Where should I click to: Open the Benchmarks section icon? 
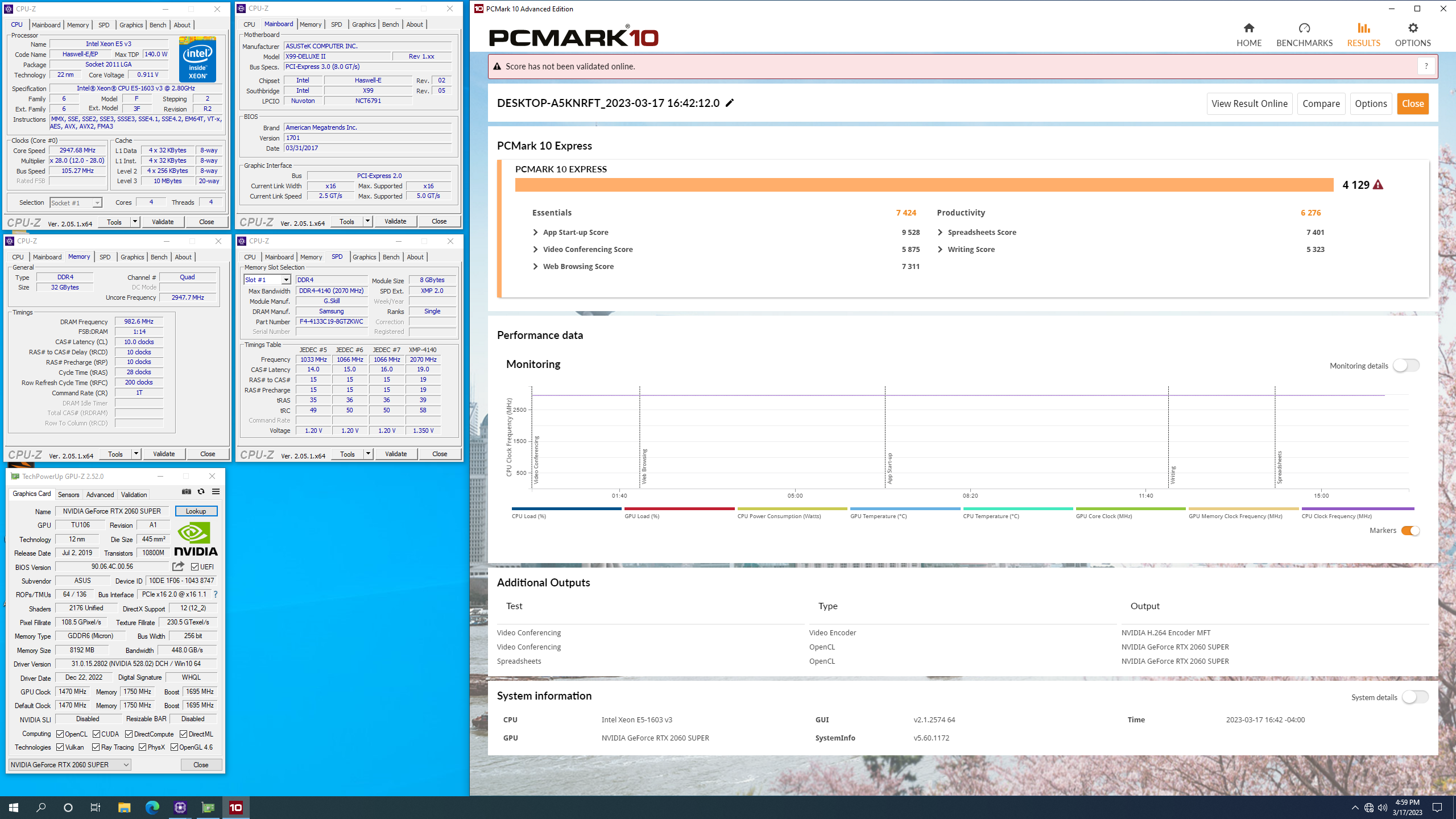(x=1304, y=28)
